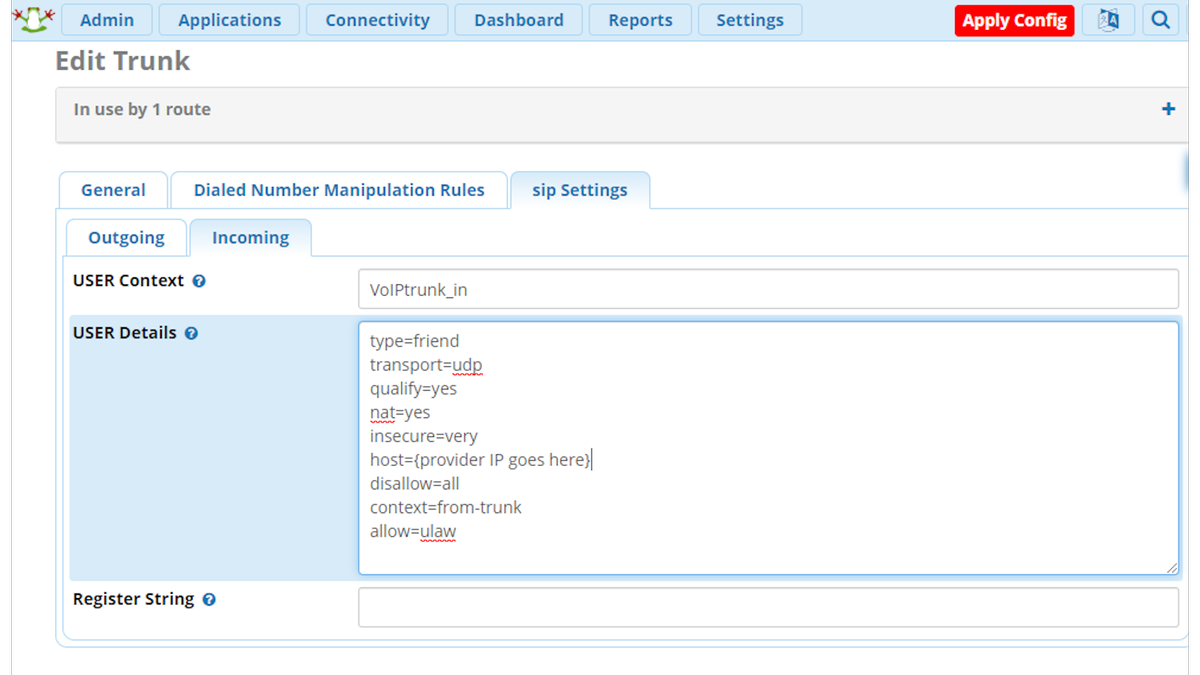
Task: Switch to the Outgoing tab
Action: [126, 237]
